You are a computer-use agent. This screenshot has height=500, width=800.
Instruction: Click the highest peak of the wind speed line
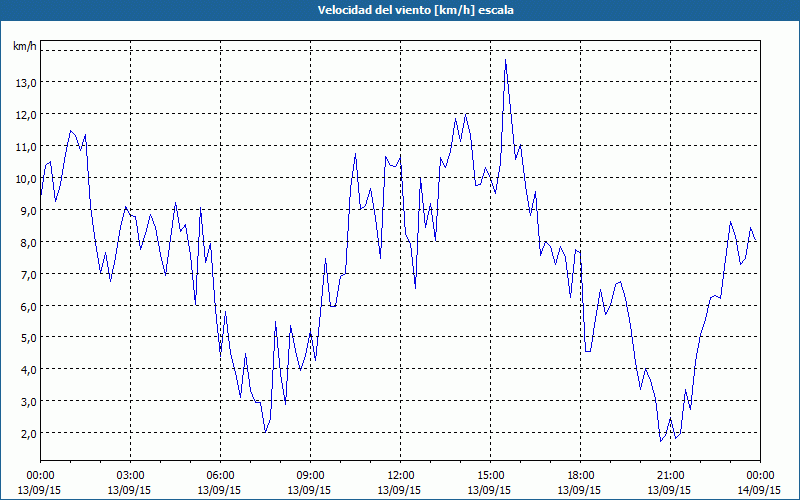pyautogui.click(x=505, y=60)
